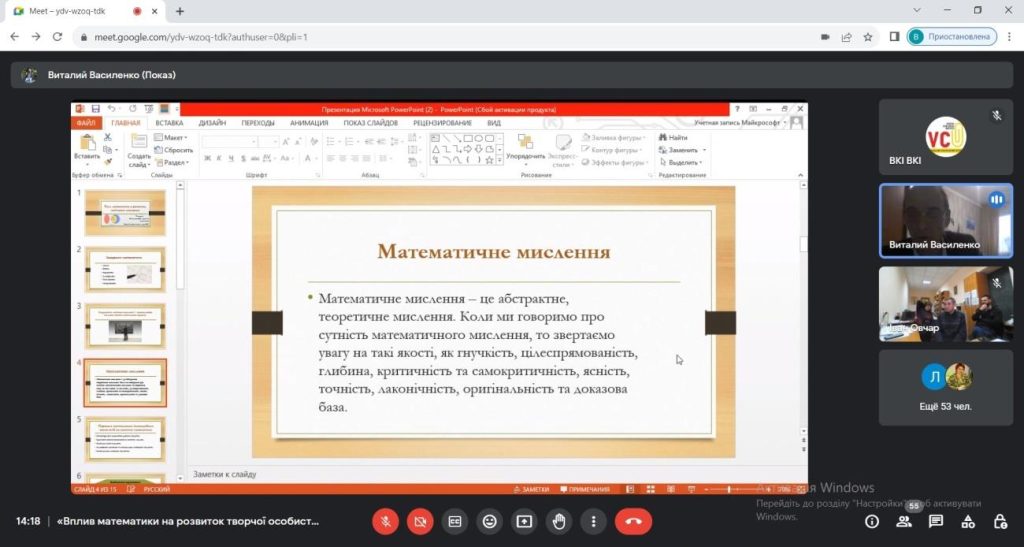Open a new Chrome tab
The height and width of the screenshot is (547, 1024).
coord(180,11)
